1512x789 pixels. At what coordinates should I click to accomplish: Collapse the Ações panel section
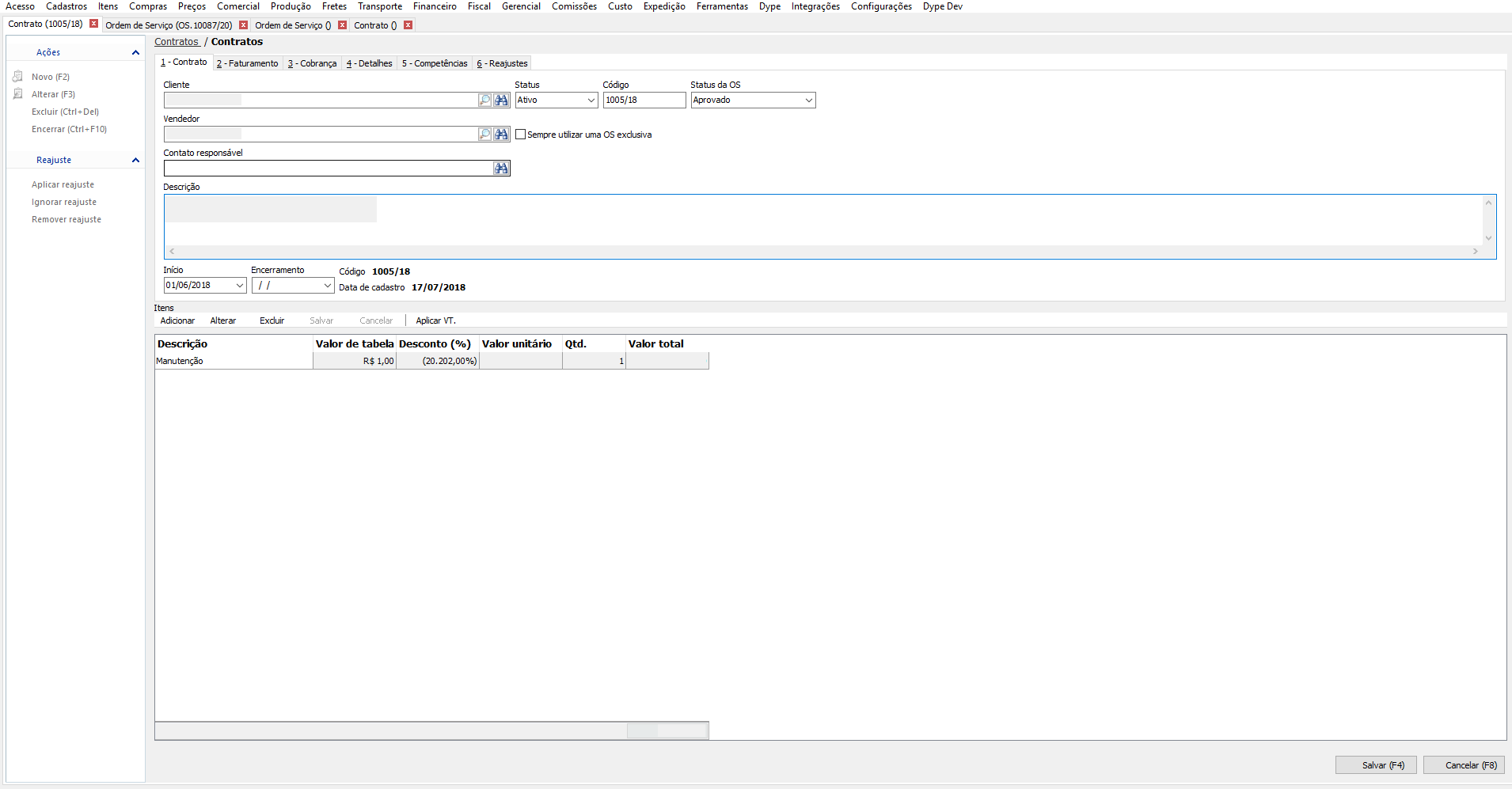click(135, 52)
